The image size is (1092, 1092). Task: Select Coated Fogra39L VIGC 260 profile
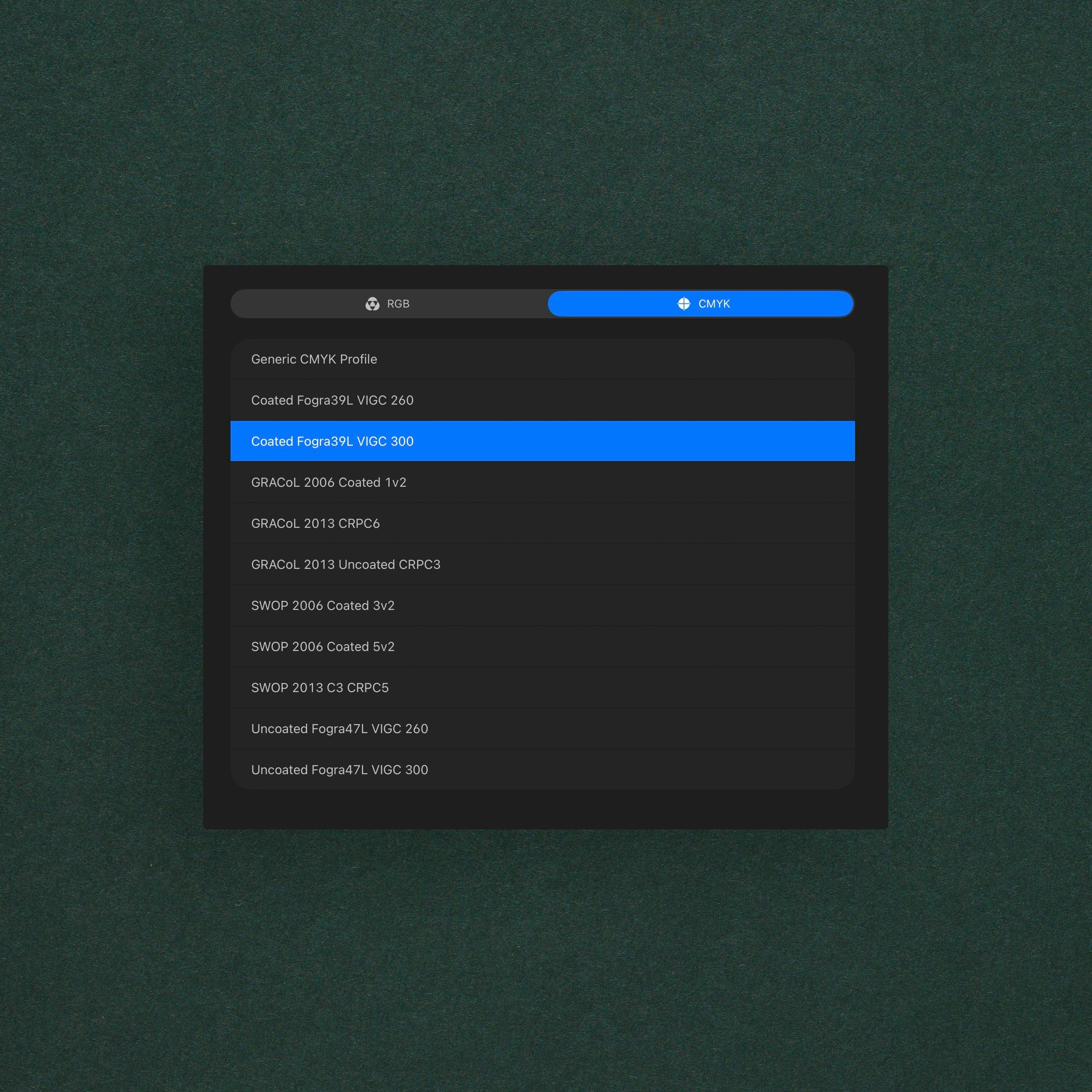(332, 400)
